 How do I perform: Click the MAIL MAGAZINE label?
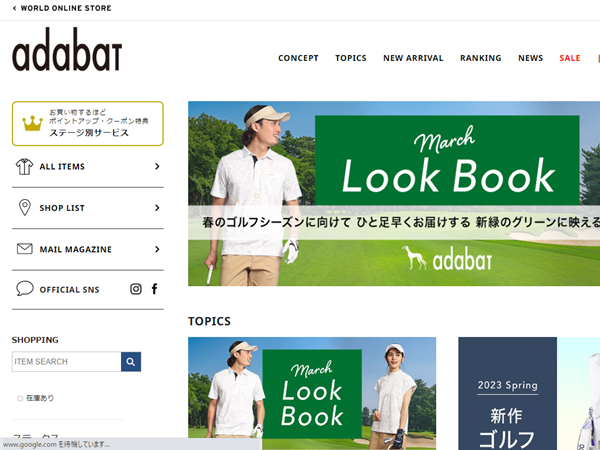click(x=76, y=249)
